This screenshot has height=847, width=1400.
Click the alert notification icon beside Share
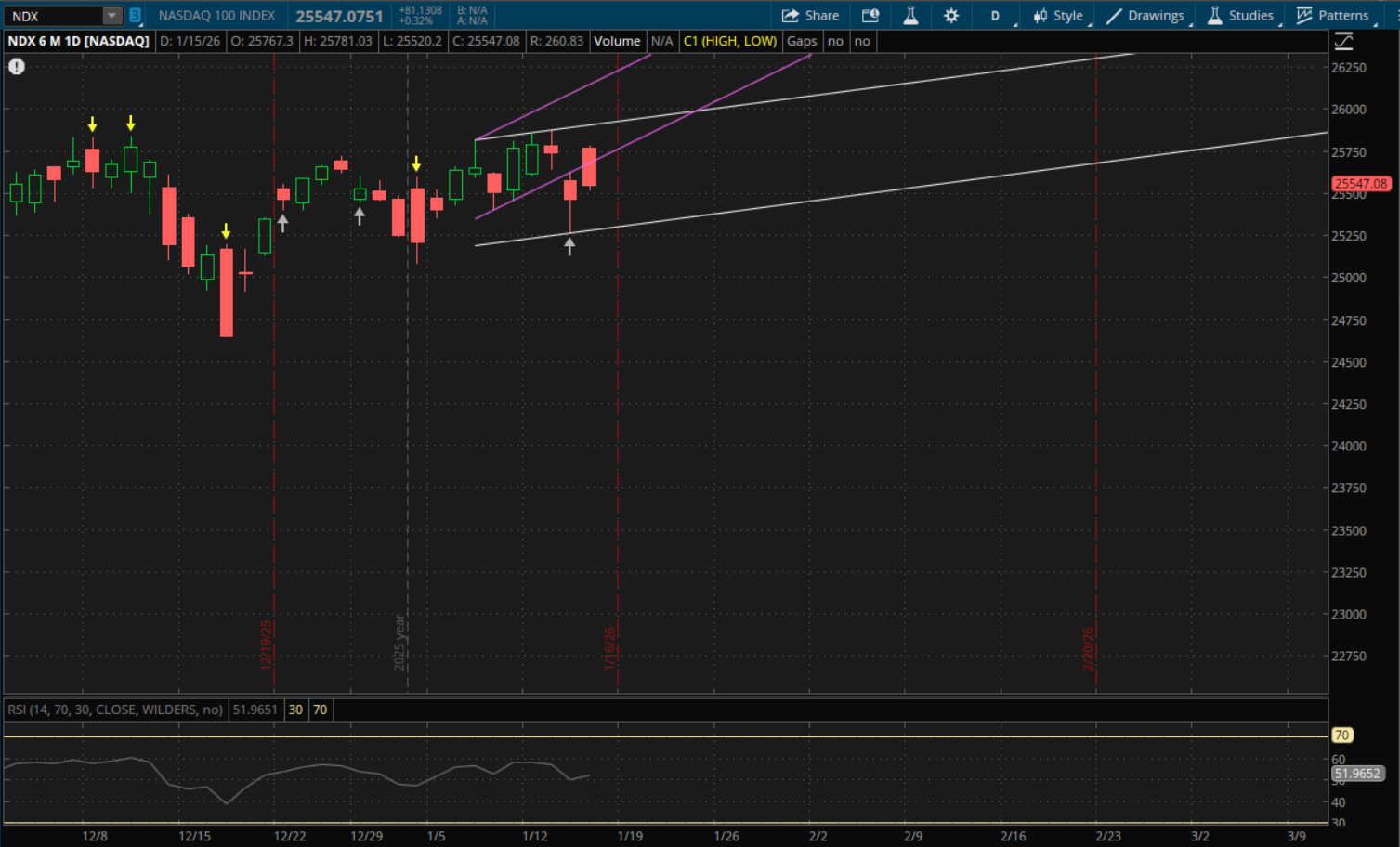pyautogui.click(x=870, y=16)
